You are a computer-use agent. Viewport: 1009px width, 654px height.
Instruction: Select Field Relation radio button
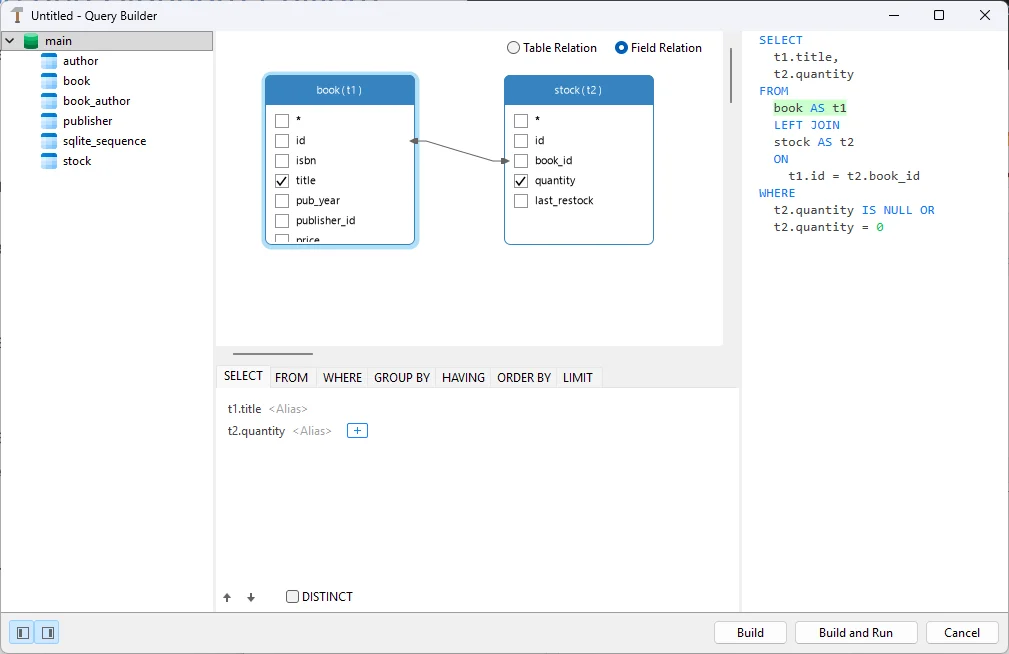click(x=621, y=48)
